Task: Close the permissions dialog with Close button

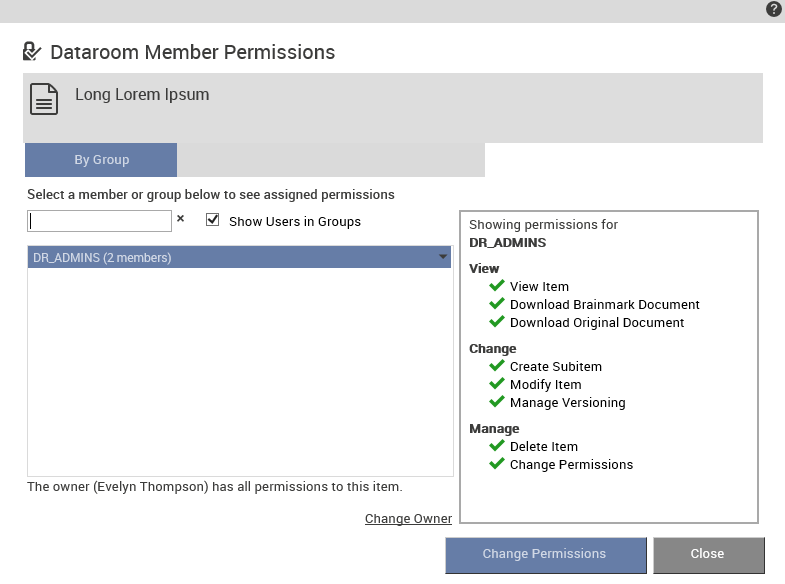Action: pyautogui.click(x=708, y=554)
